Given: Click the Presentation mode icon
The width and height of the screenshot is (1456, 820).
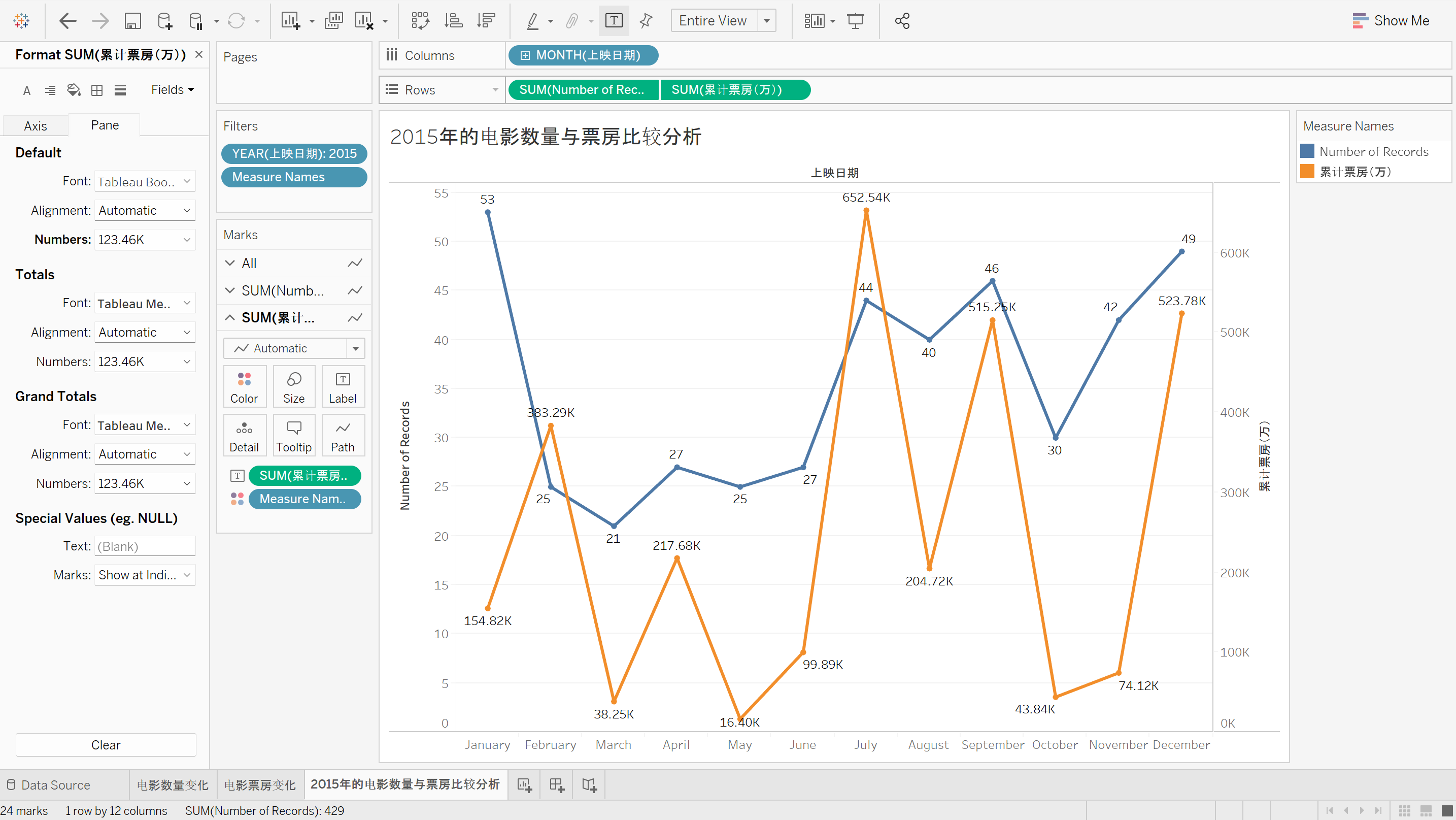Looking at the screenshot, I should (855, 21).
